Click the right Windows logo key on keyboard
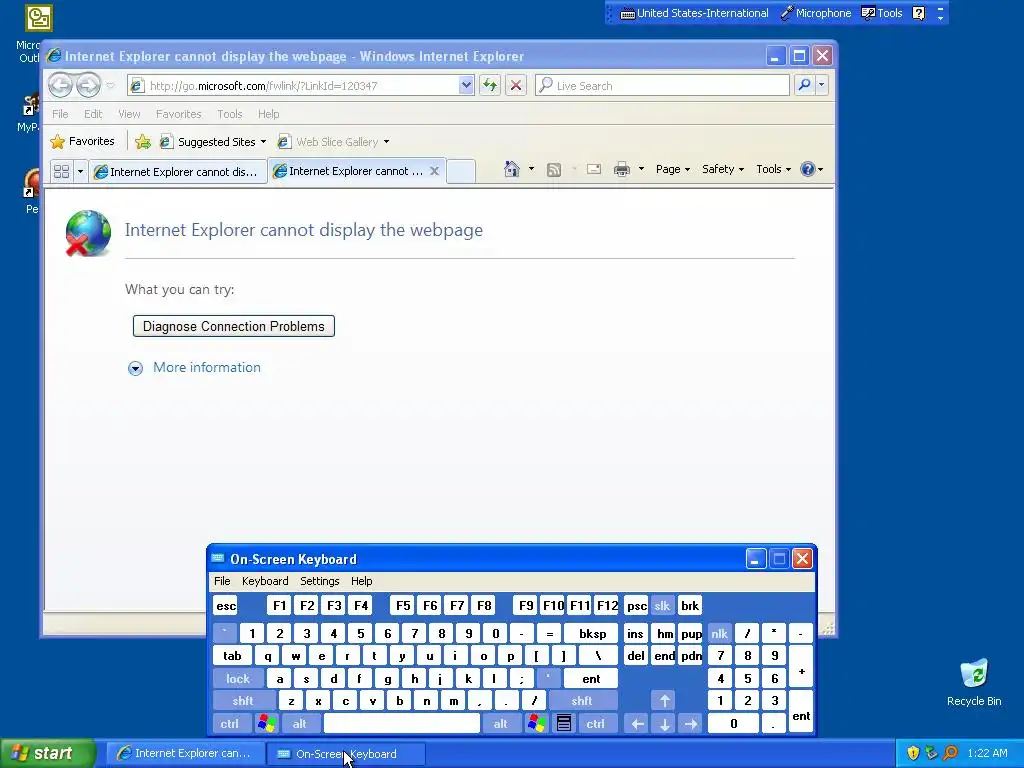 [x=537, y=724]
